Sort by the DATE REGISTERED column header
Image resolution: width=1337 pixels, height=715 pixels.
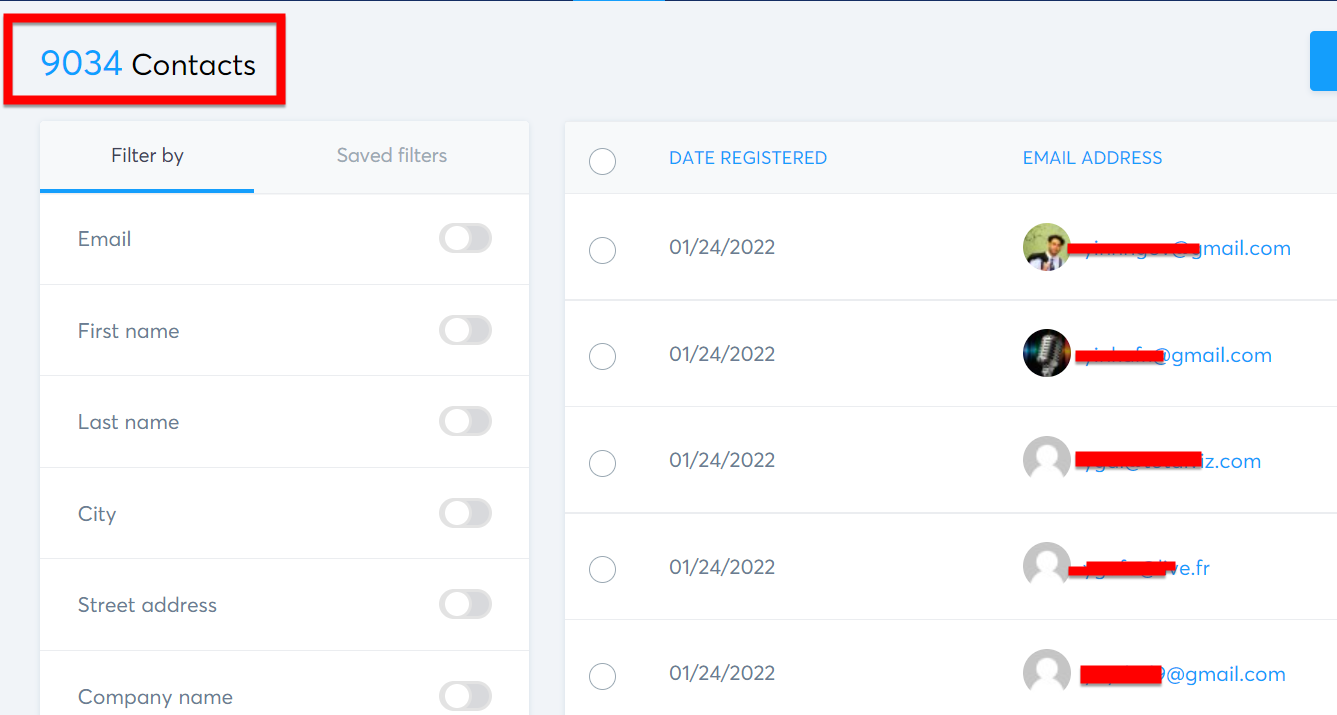coord(747,158)
